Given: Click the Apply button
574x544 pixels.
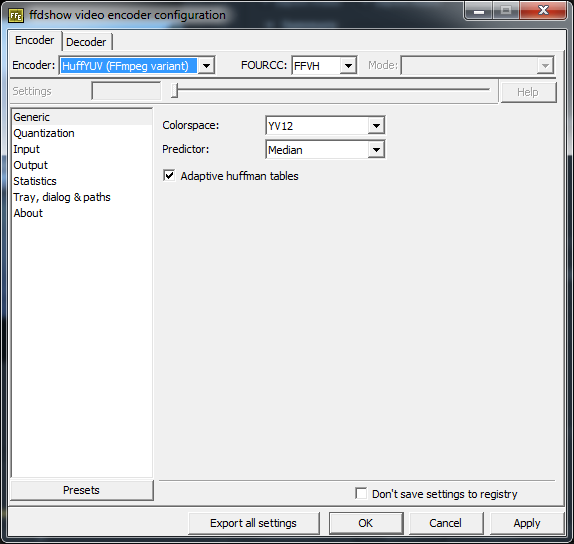Looking at the screenshot, I should click(527, 523).
